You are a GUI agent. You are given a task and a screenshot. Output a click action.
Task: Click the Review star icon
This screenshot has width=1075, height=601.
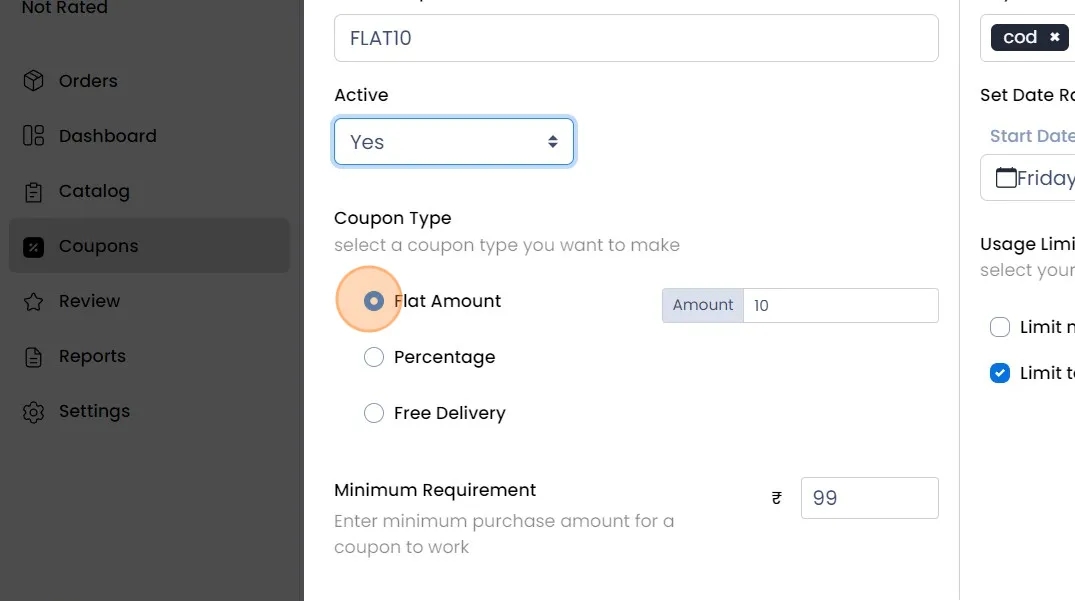coord(34,301)
